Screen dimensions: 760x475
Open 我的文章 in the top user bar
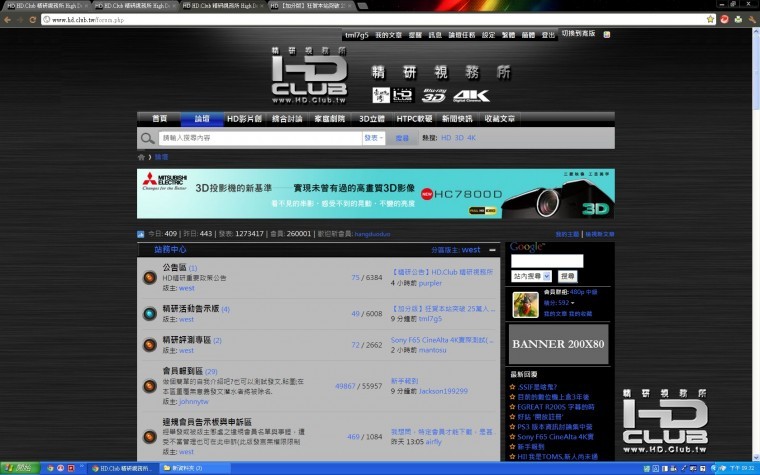click(389, 35)
